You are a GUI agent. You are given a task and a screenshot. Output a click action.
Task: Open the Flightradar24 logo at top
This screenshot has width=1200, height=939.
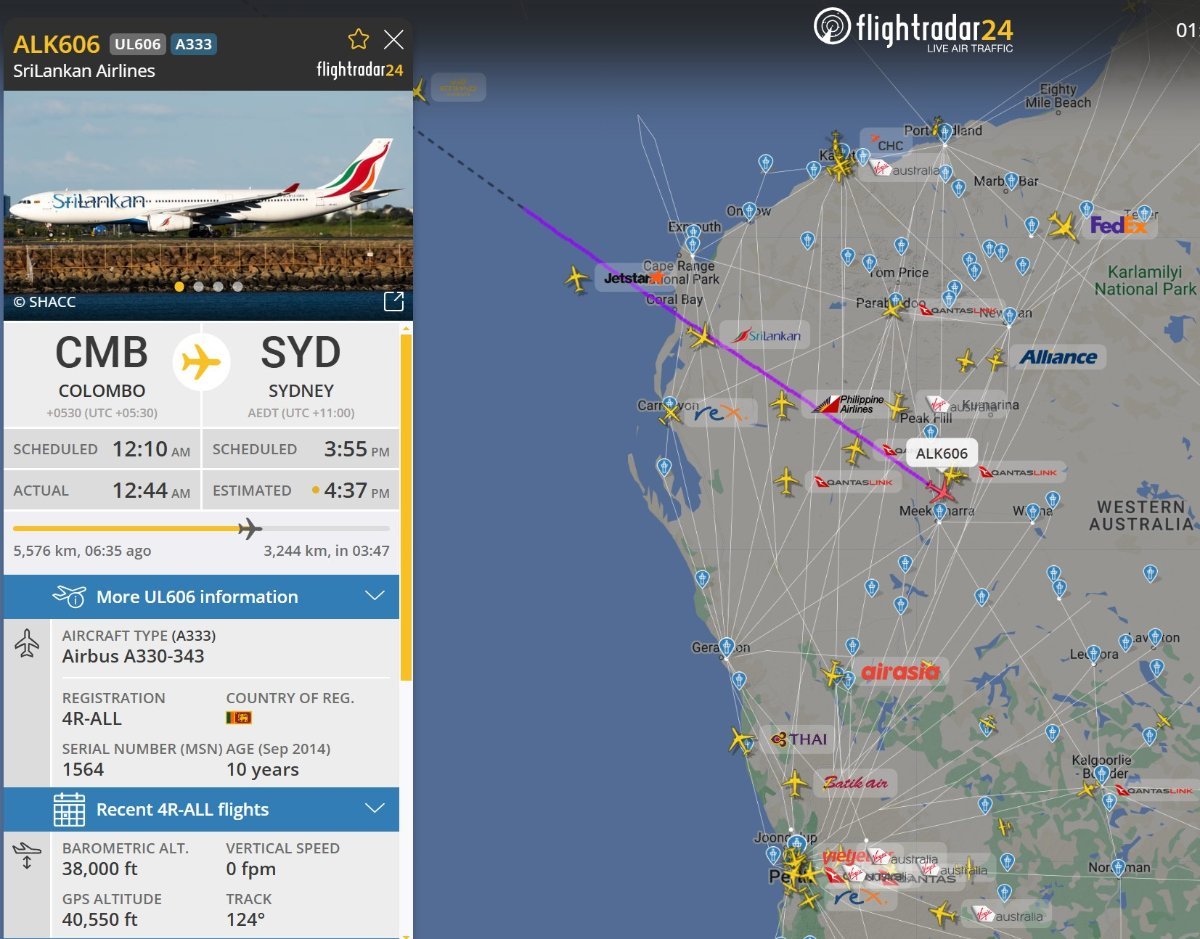point(915,28)
